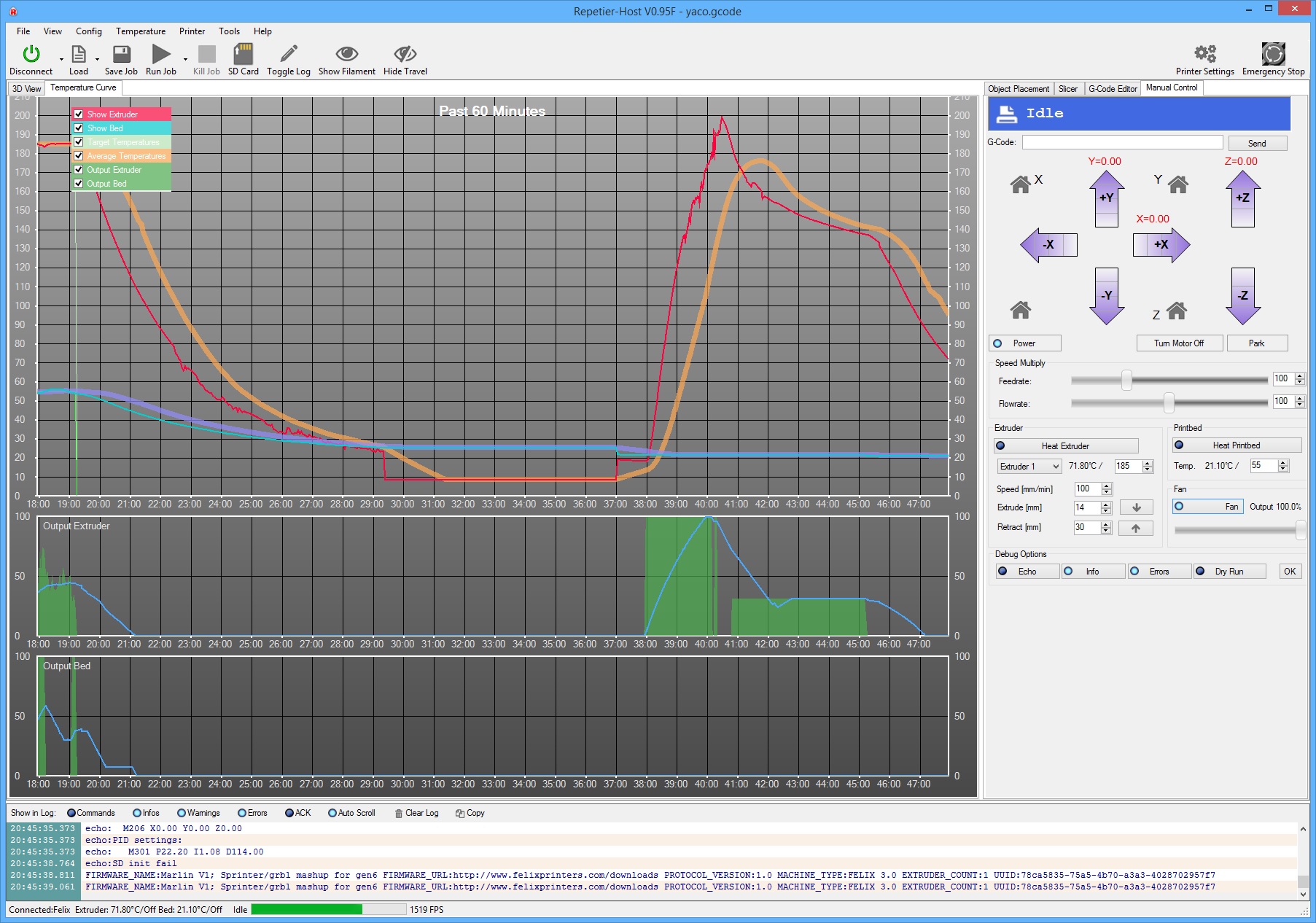Toggle the Average Temperatures checkbox
The image size is (1316, 923).
[79, 156]
